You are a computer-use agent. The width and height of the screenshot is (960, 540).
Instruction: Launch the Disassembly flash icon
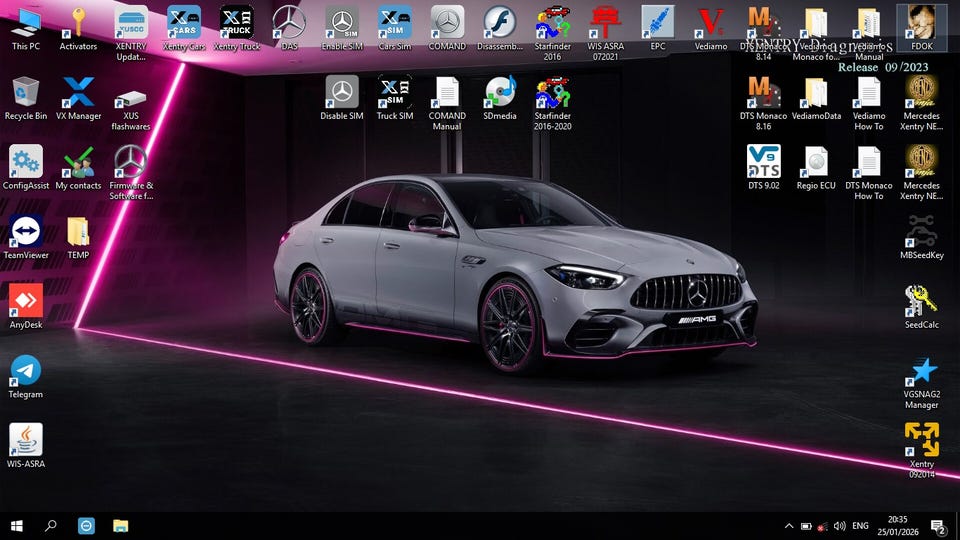500,28
